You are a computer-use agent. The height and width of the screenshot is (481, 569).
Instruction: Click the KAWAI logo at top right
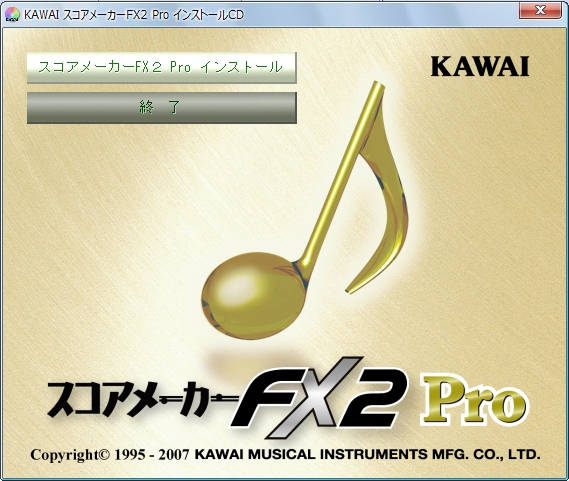(480, 67)
